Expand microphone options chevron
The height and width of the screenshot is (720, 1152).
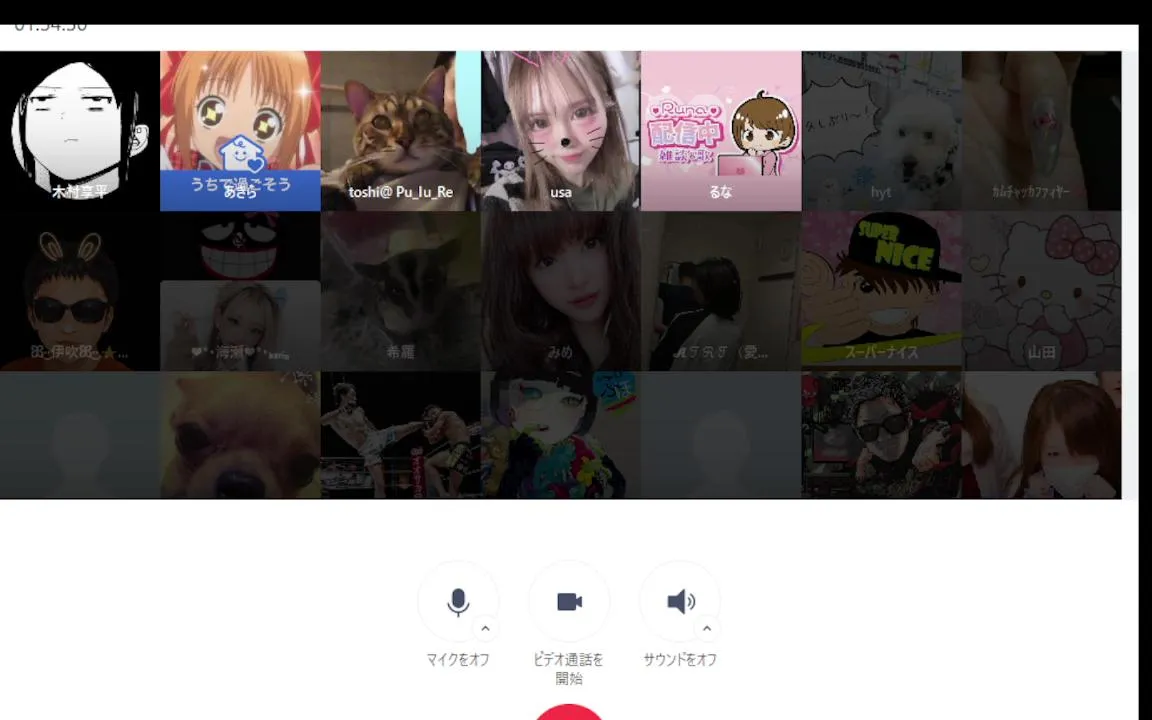[x=485, y=628]
